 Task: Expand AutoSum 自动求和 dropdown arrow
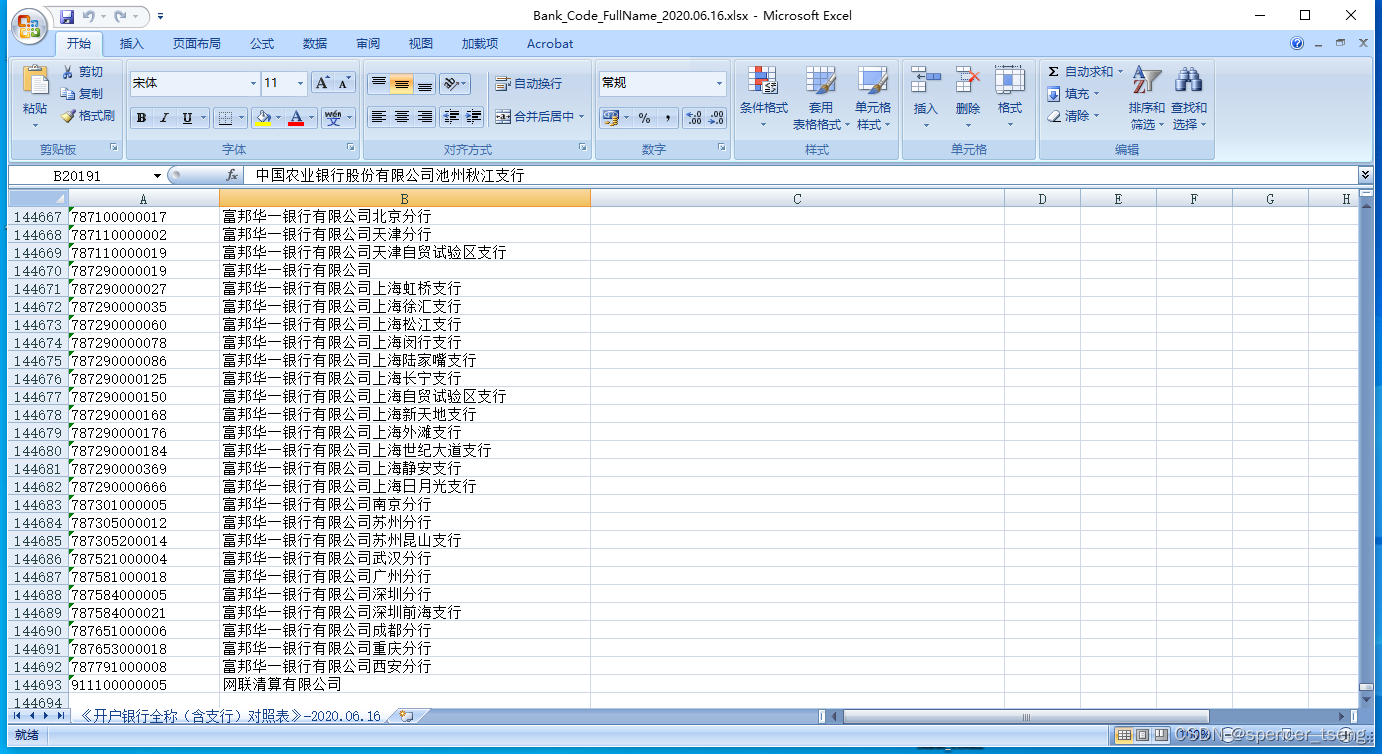coord(1120,72)
